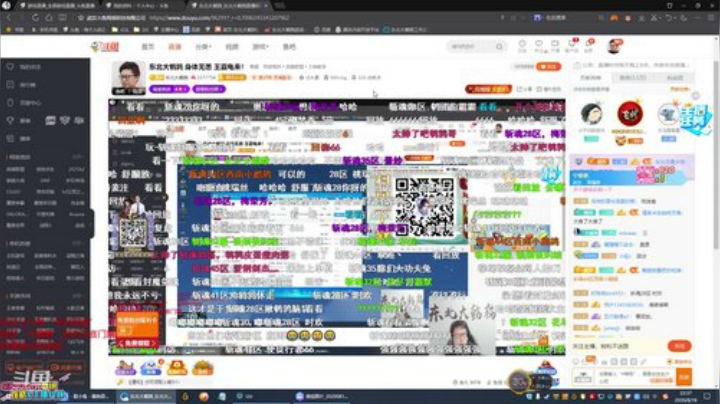Switch to the second browser tab
Image resolution: width=720 pixels, height=404 pixels.
140,6
